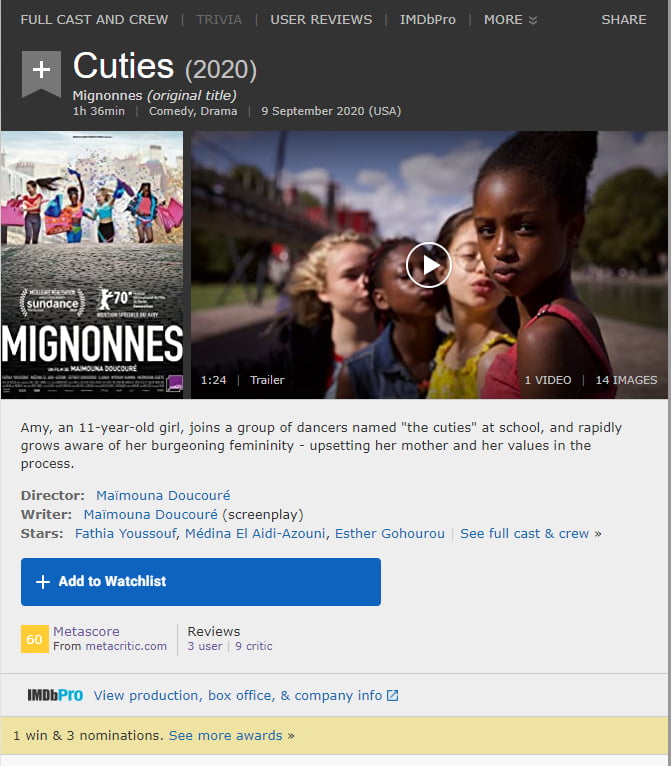
Task: Click the external link icon after company info
Action: click(393, 696)
